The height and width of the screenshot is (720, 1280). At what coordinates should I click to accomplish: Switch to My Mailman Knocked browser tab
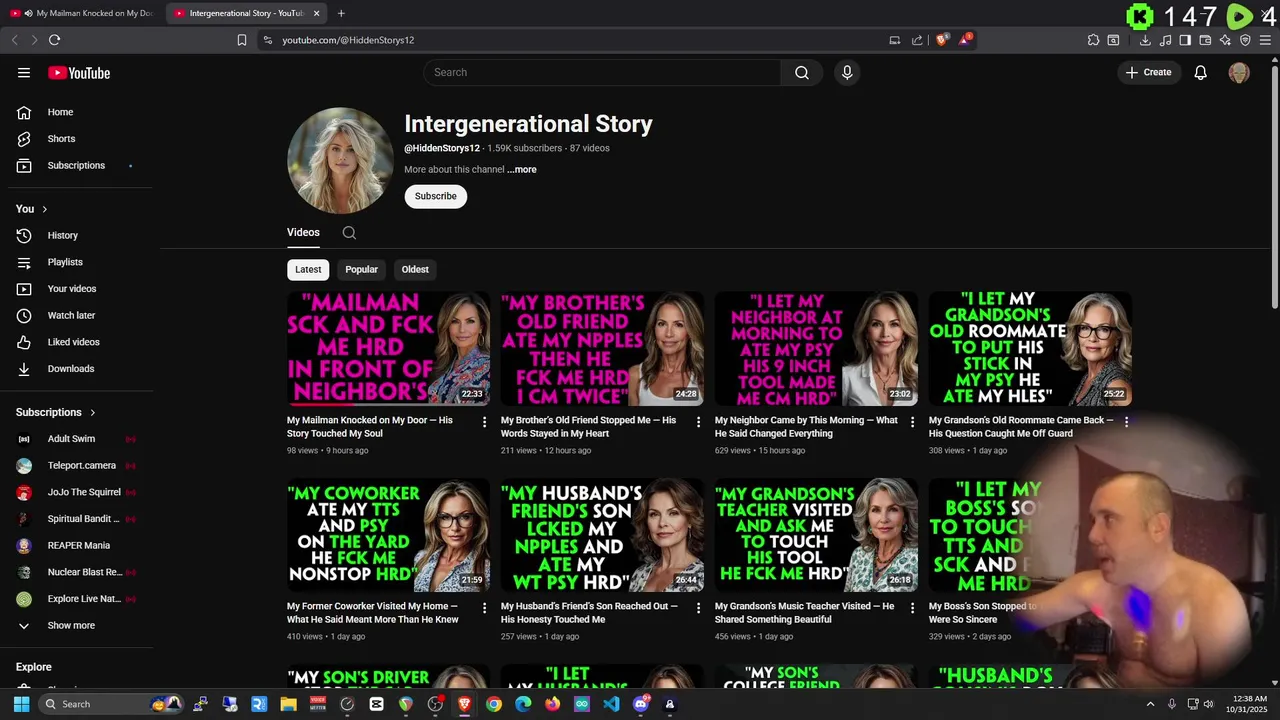82,13
